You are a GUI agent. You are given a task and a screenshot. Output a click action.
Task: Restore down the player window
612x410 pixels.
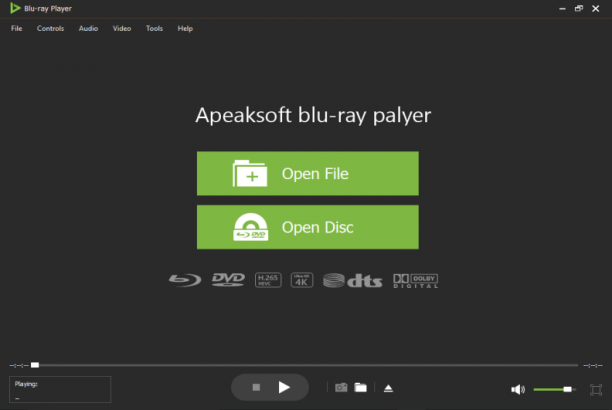click(x=579, y=9)
